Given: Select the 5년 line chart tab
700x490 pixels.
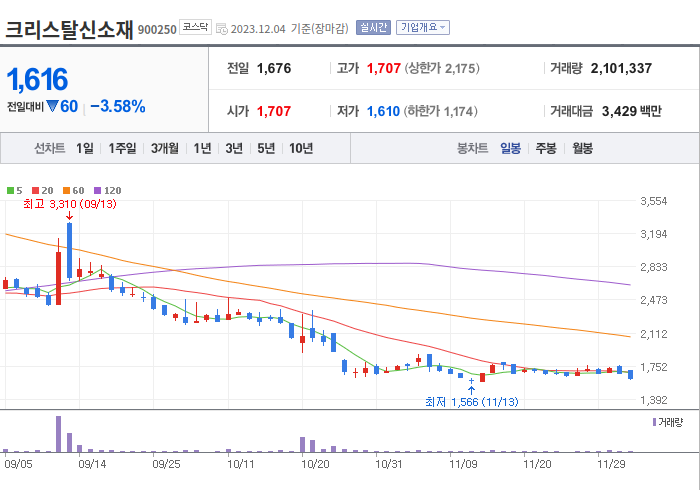Looking at the screenshot, I should pyautogui.click(x=266, y=148).
